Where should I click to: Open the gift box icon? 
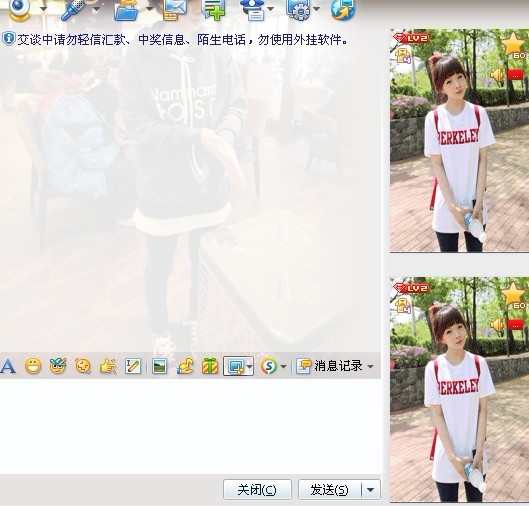point(210,366)
